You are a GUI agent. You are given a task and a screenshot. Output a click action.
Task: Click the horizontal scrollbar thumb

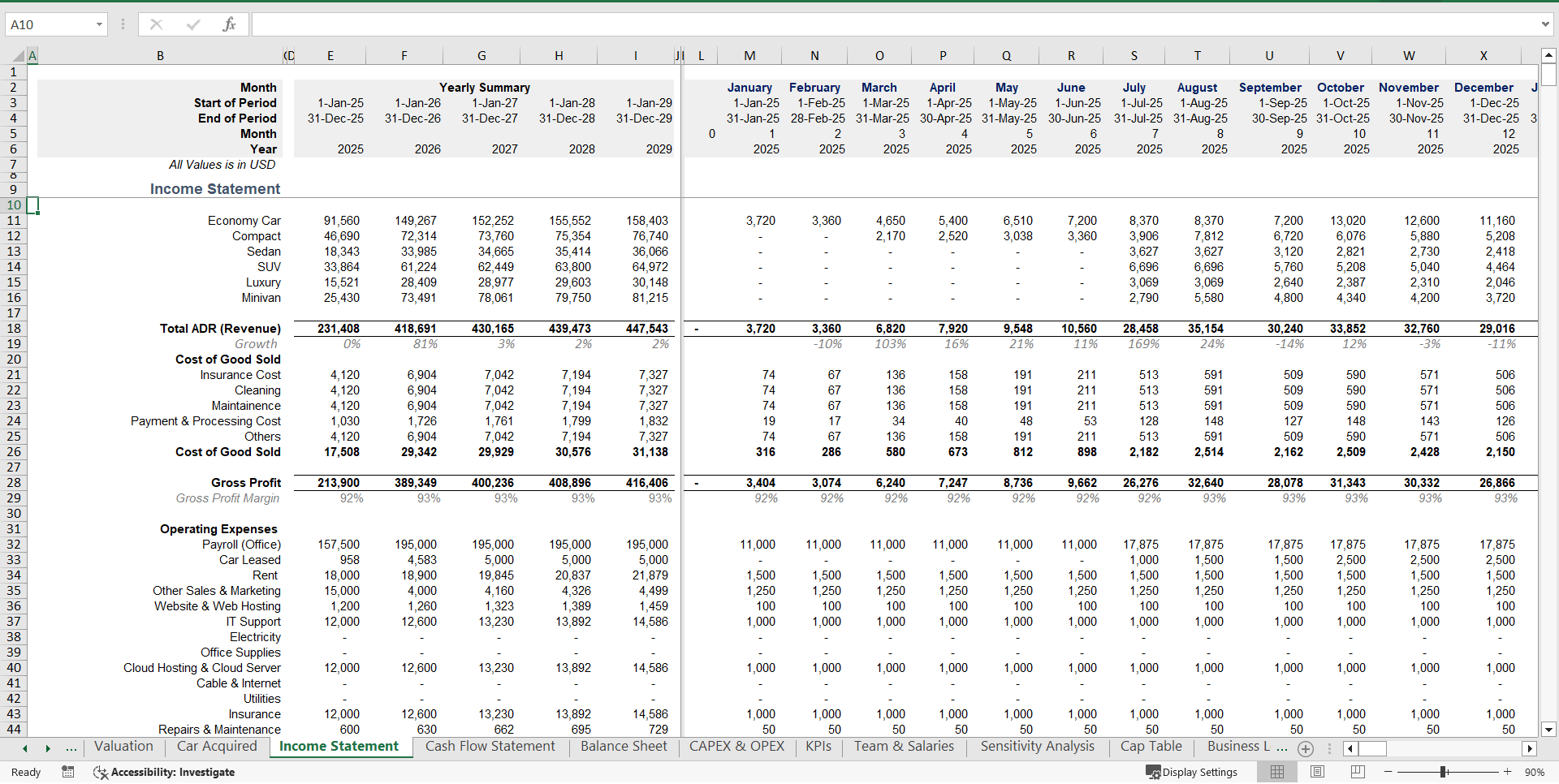point(1372,748)
